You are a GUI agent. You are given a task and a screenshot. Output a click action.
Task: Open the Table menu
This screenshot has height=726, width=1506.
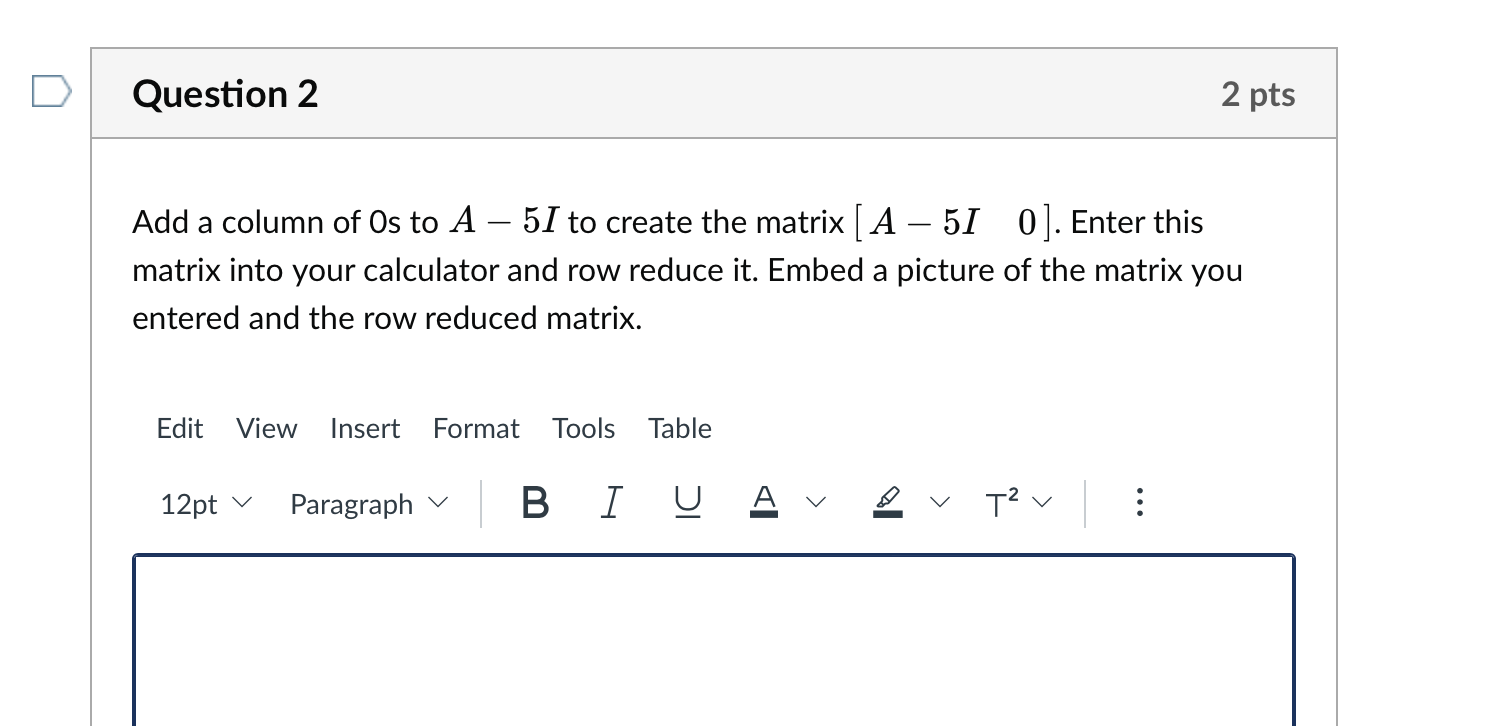(679, 428)
